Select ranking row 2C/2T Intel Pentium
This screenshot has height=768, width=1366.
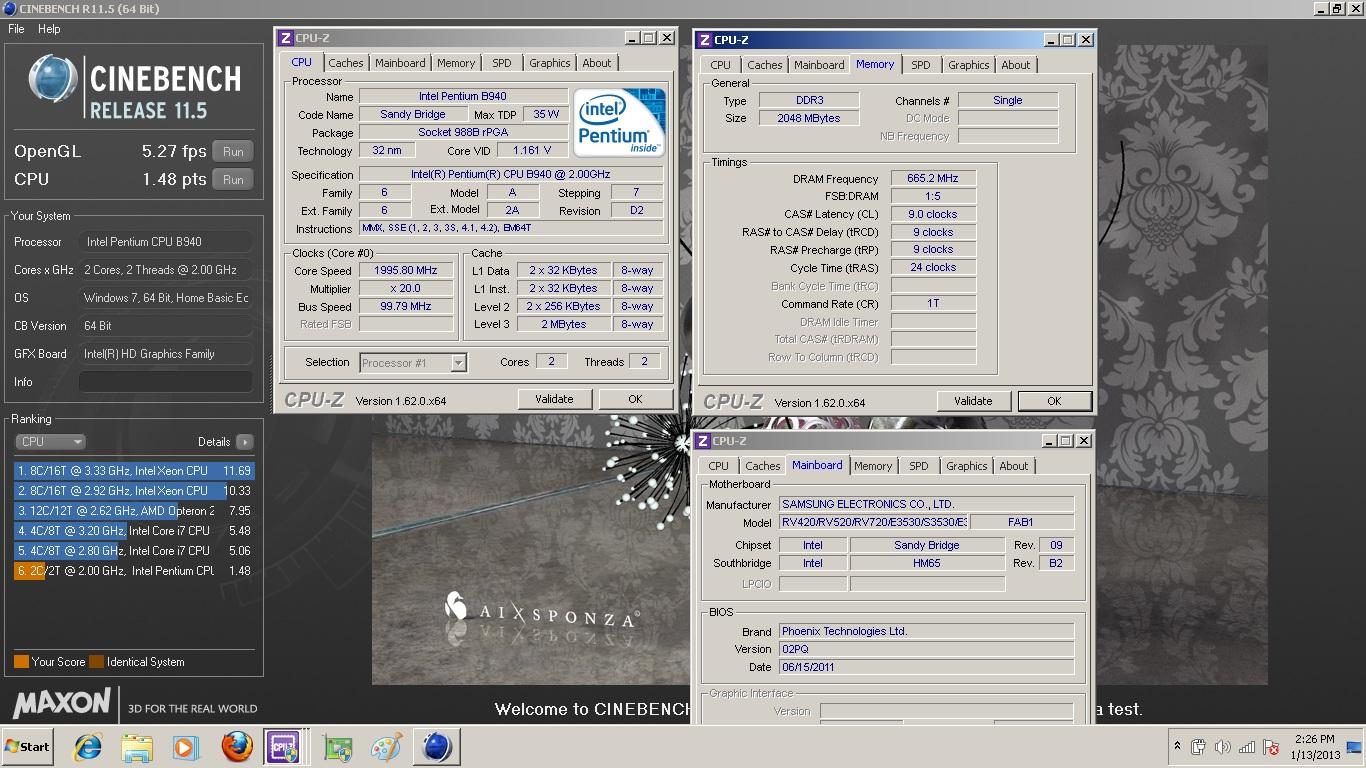(134, 571)
